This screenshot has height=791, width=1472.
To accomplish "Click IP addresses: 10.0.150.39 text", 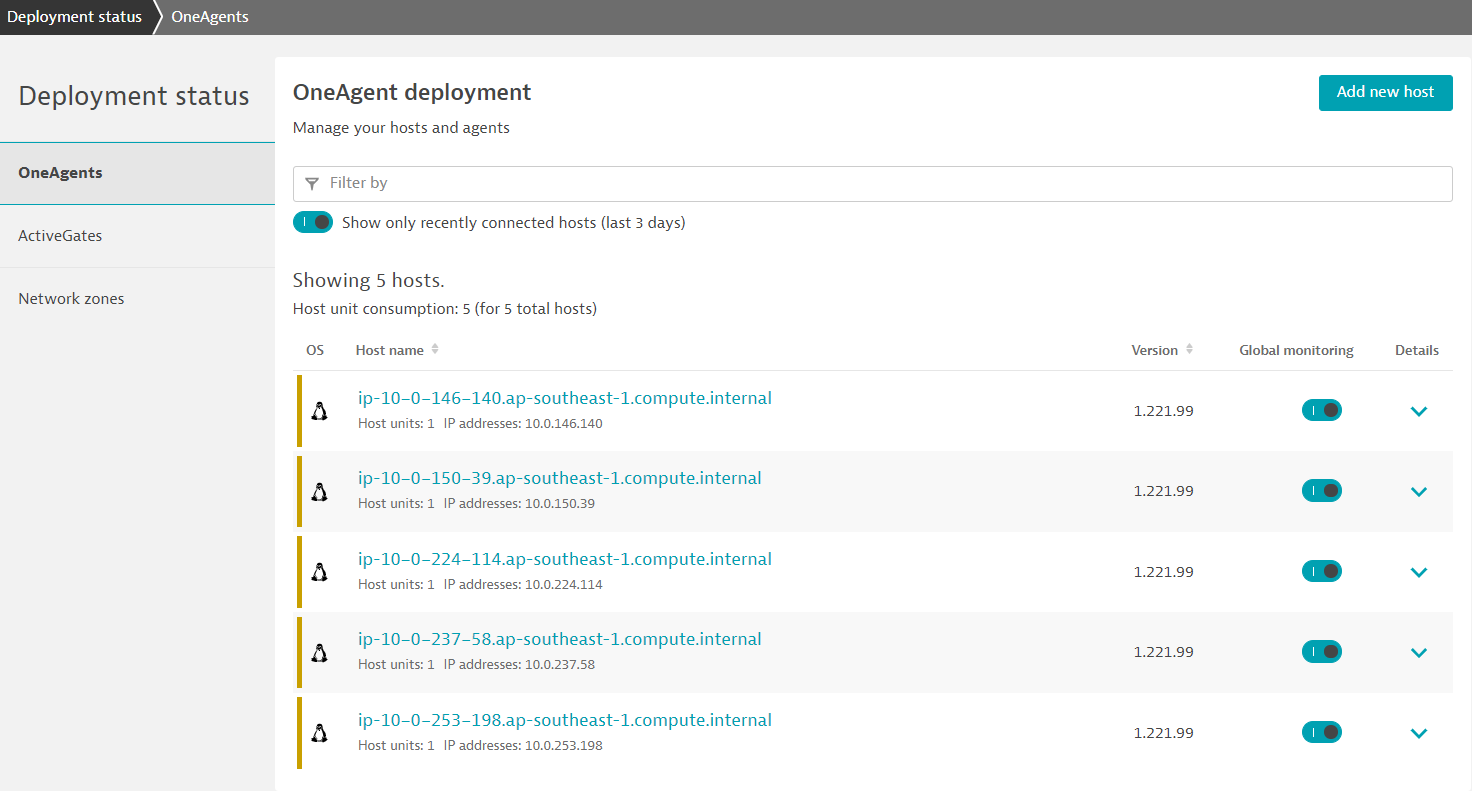I will click(519, 504).
